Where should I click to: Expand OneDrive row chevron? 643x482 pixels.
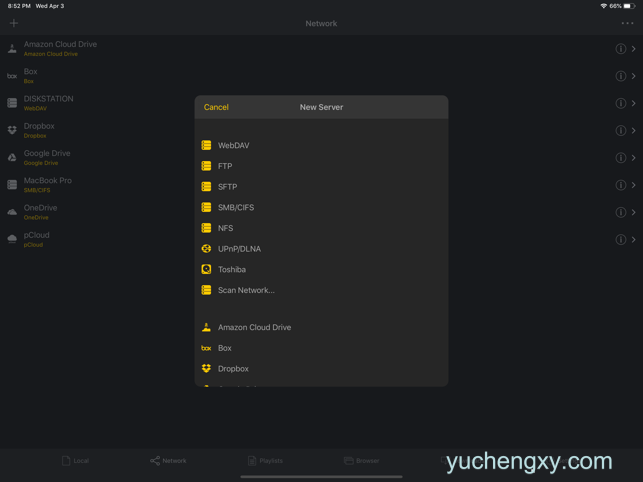pos(634,212)
